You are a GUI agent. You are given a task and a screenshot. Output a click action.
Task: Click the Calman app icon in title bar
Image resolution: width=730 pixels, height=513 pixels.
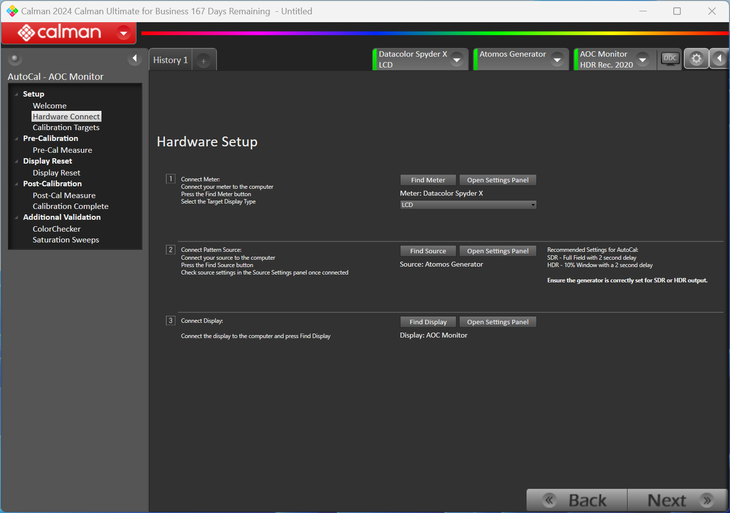coord(12,11)
